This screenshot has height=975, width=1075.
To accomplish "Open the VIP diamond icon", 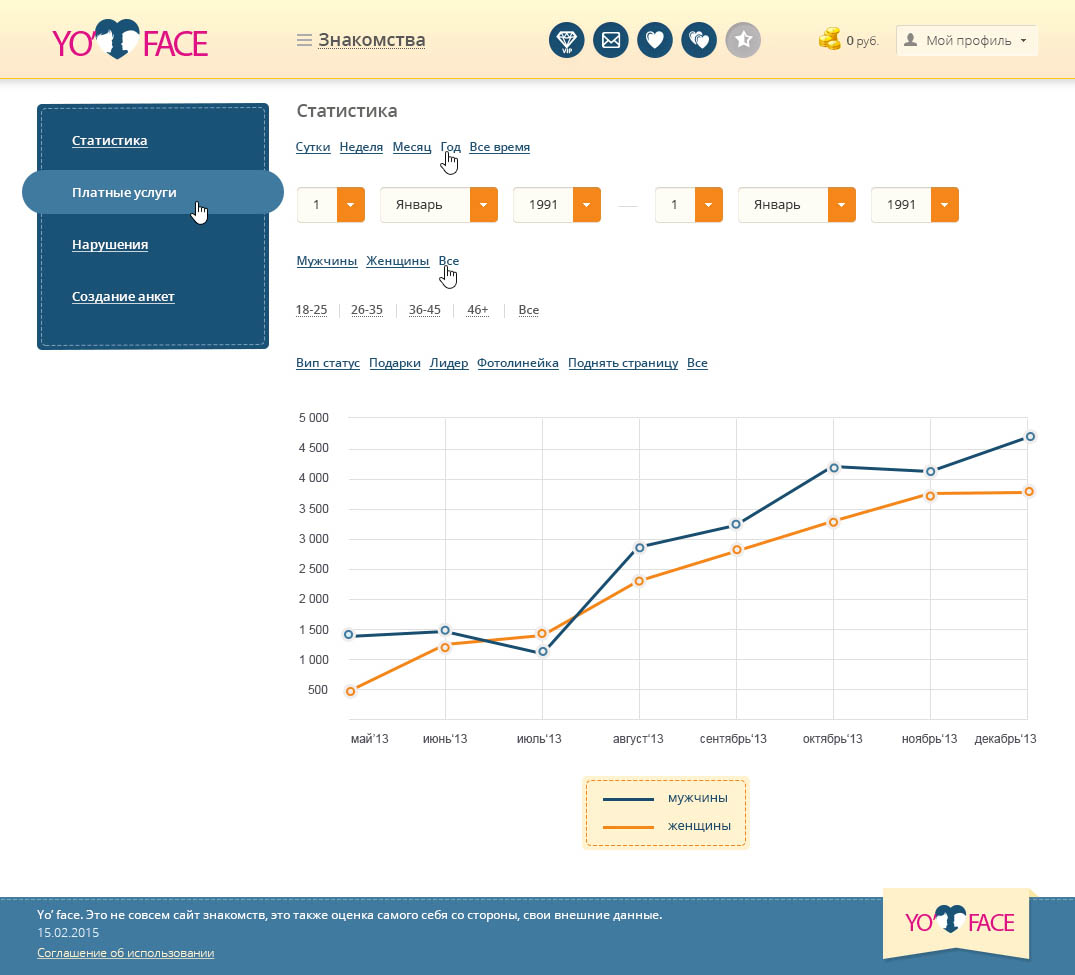I will [566, 40].
